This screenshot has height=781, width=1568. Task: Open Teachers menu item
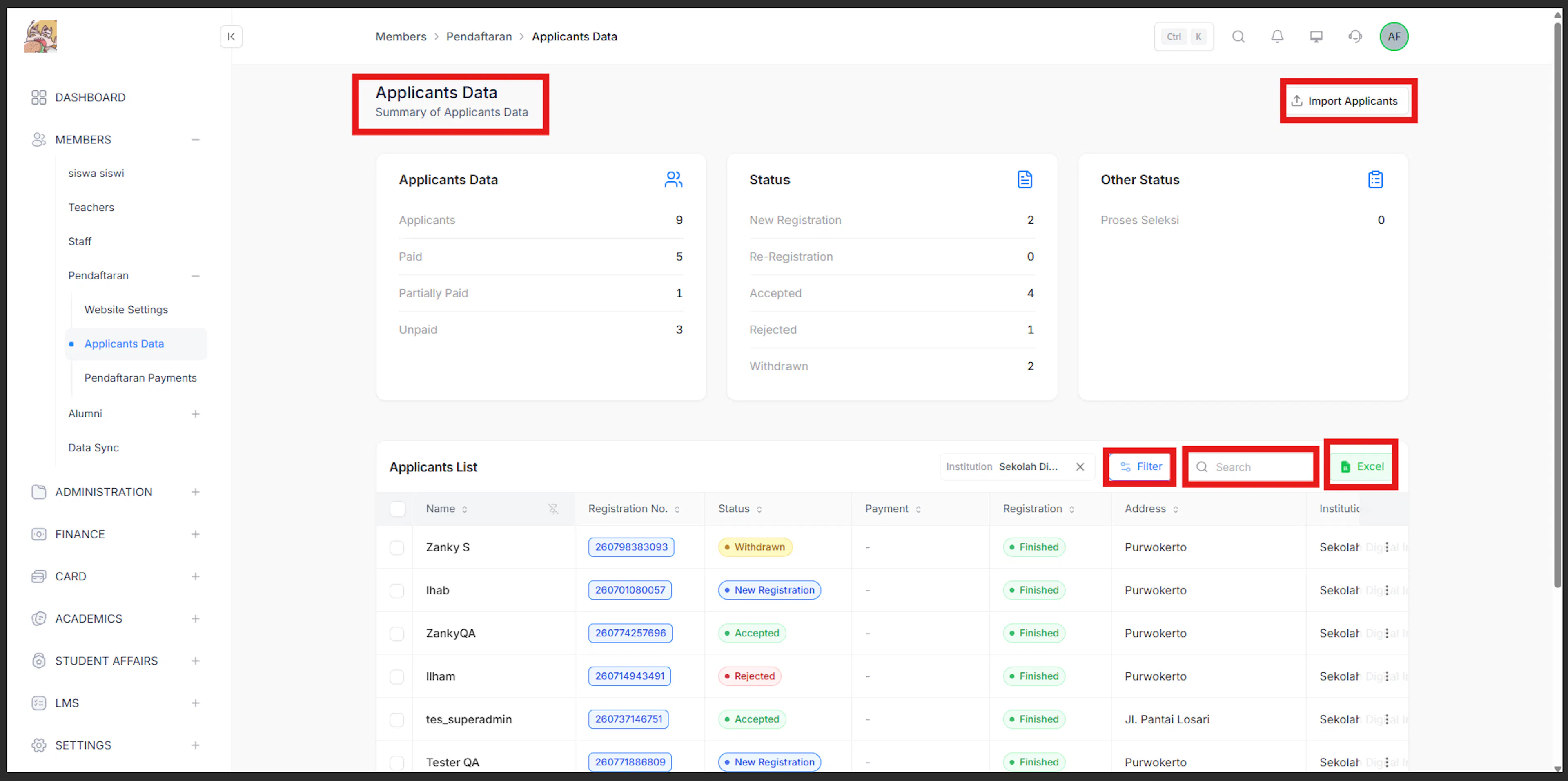point(91,207)
